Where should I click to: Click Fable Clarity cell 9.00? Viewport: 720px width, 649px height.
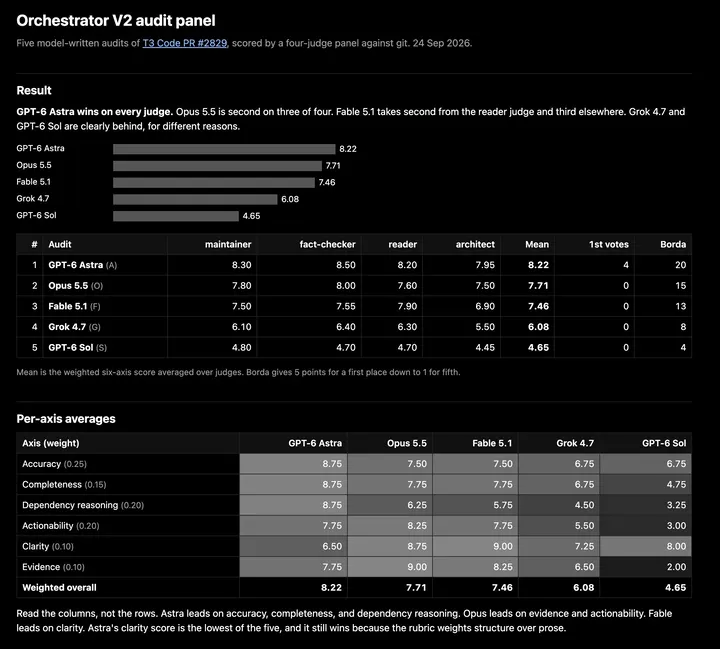pos(475,547)
